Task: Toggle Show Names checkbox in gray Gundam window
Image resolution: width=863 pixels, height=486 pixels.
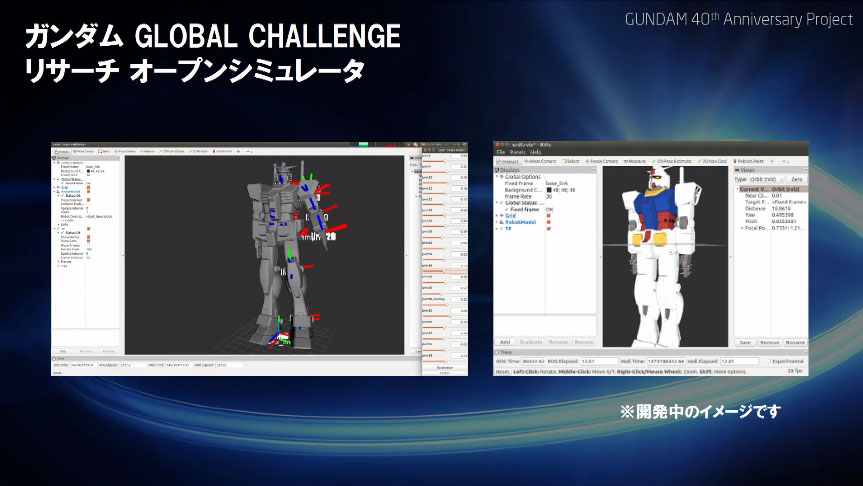Action: (88, 237)
